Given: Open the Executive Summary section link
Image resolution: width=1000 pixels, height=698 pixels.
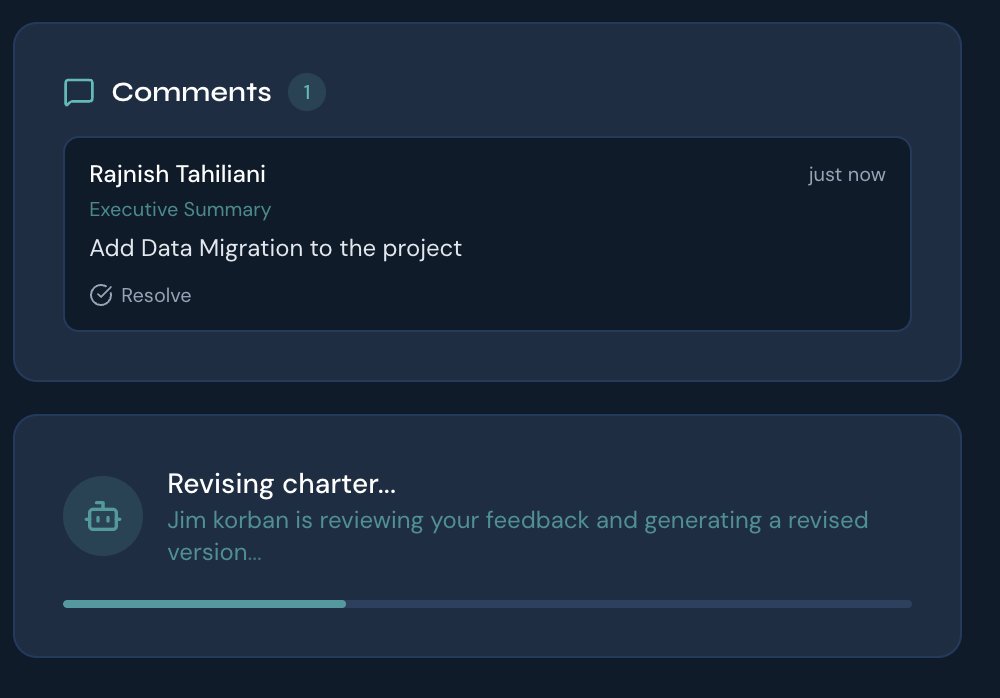Looking at the screenshot, I should pyautogui.click(x=180, y=210).
